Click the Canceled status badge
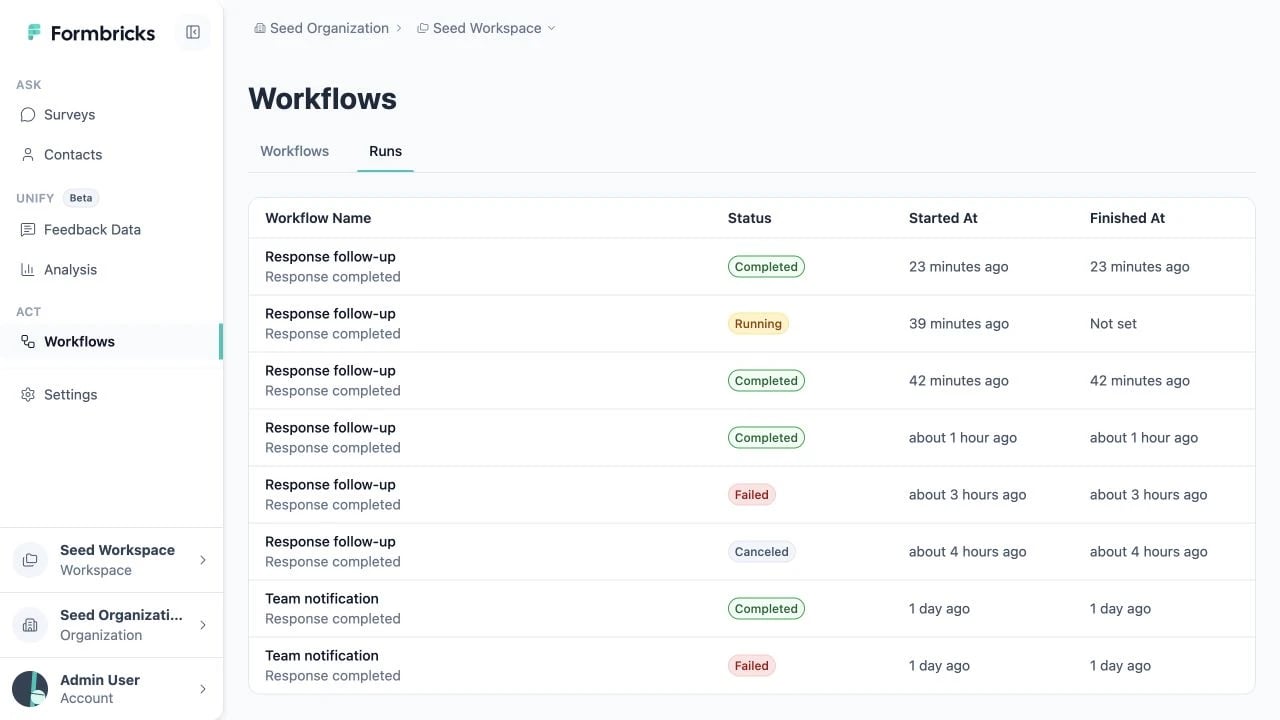 point(761,552)
